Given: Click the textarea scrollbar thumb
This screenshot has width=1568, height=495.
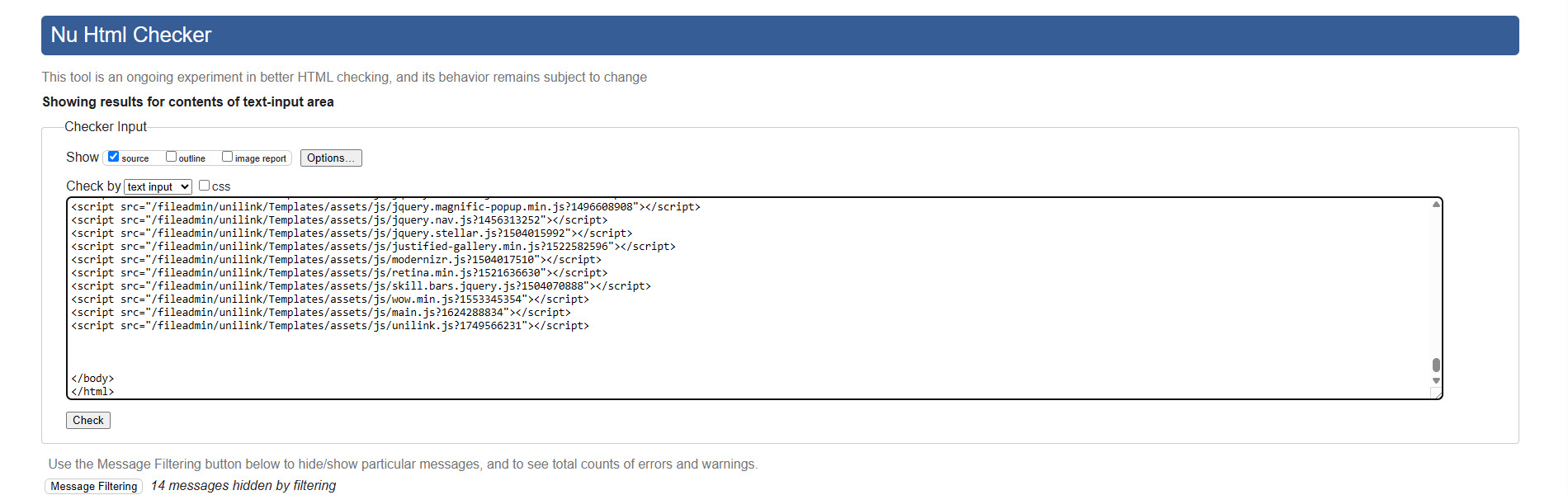Looking at the screenshot, I should (1436, 365).
